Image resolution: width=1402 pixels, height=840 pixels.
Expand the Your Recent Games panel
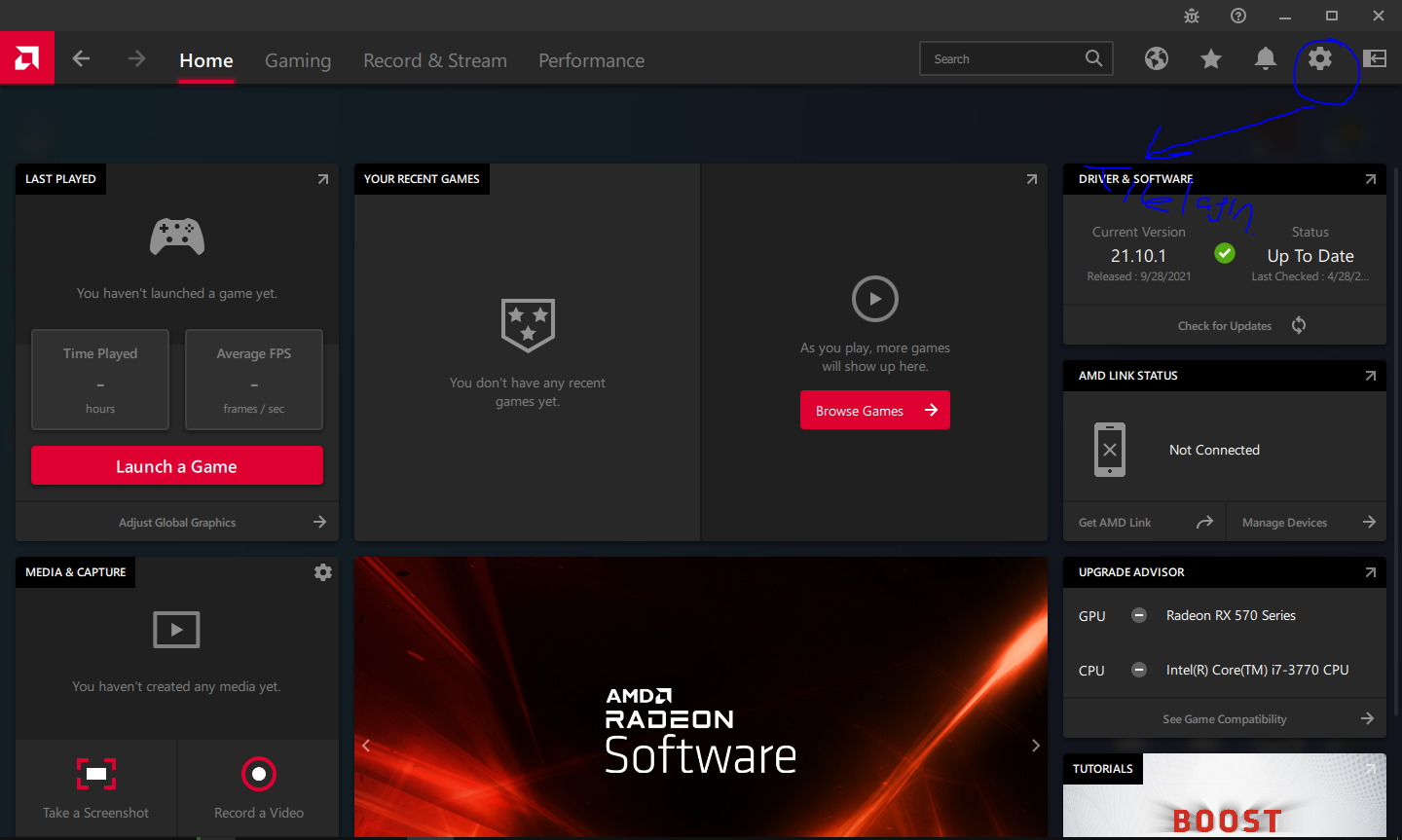pyautogui.click(x=1032, y=179)
